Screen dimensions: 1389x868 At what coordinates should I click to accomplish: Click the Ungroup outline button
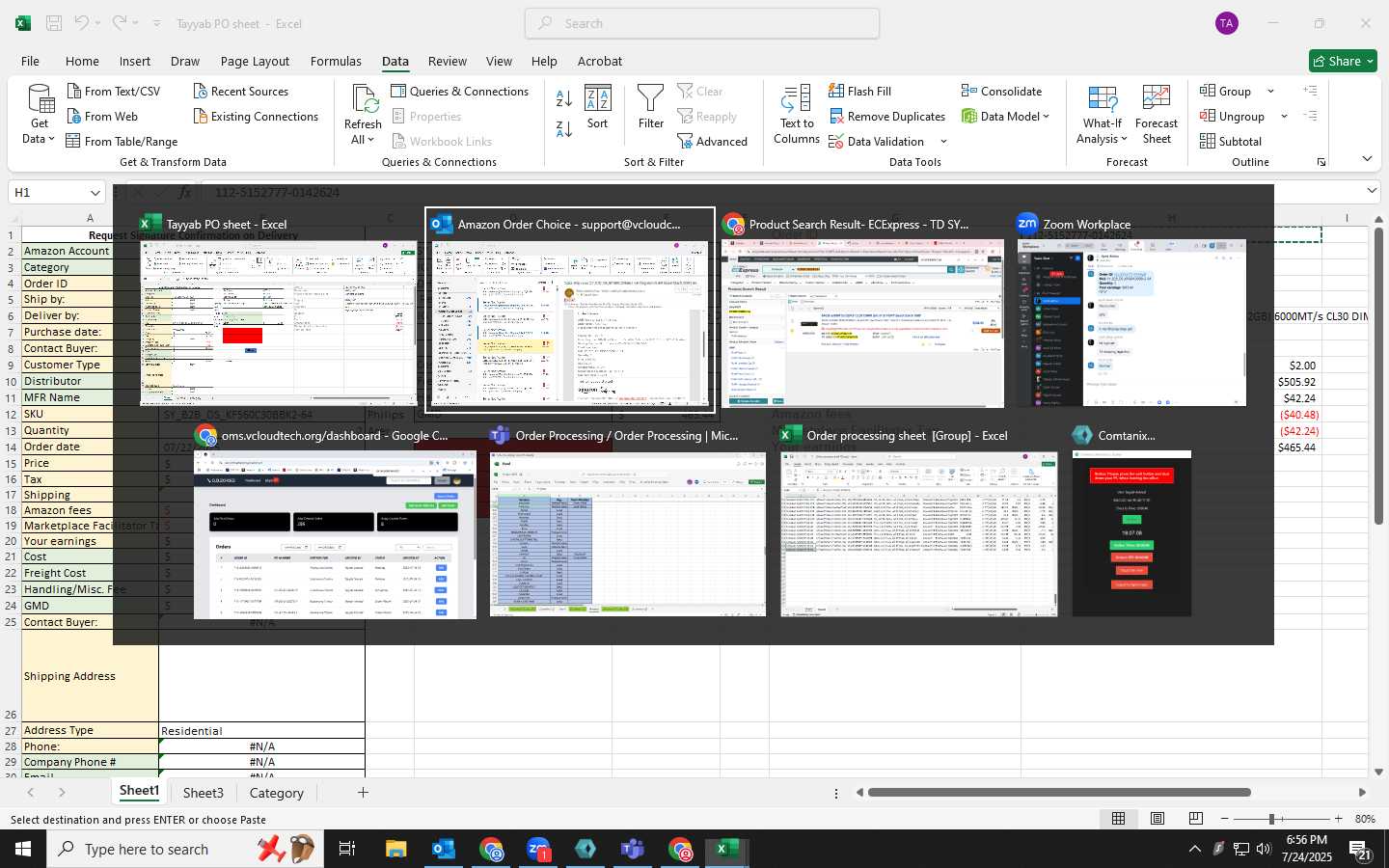1232,116
